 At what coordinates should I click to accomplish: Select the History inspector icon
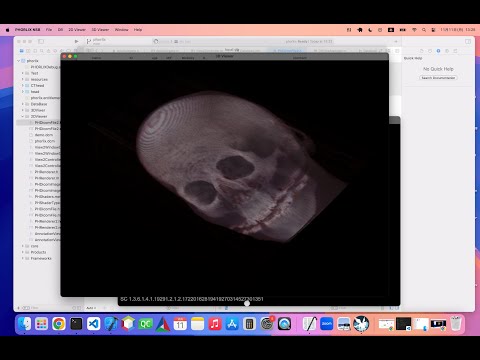click(x=430, y=51)
